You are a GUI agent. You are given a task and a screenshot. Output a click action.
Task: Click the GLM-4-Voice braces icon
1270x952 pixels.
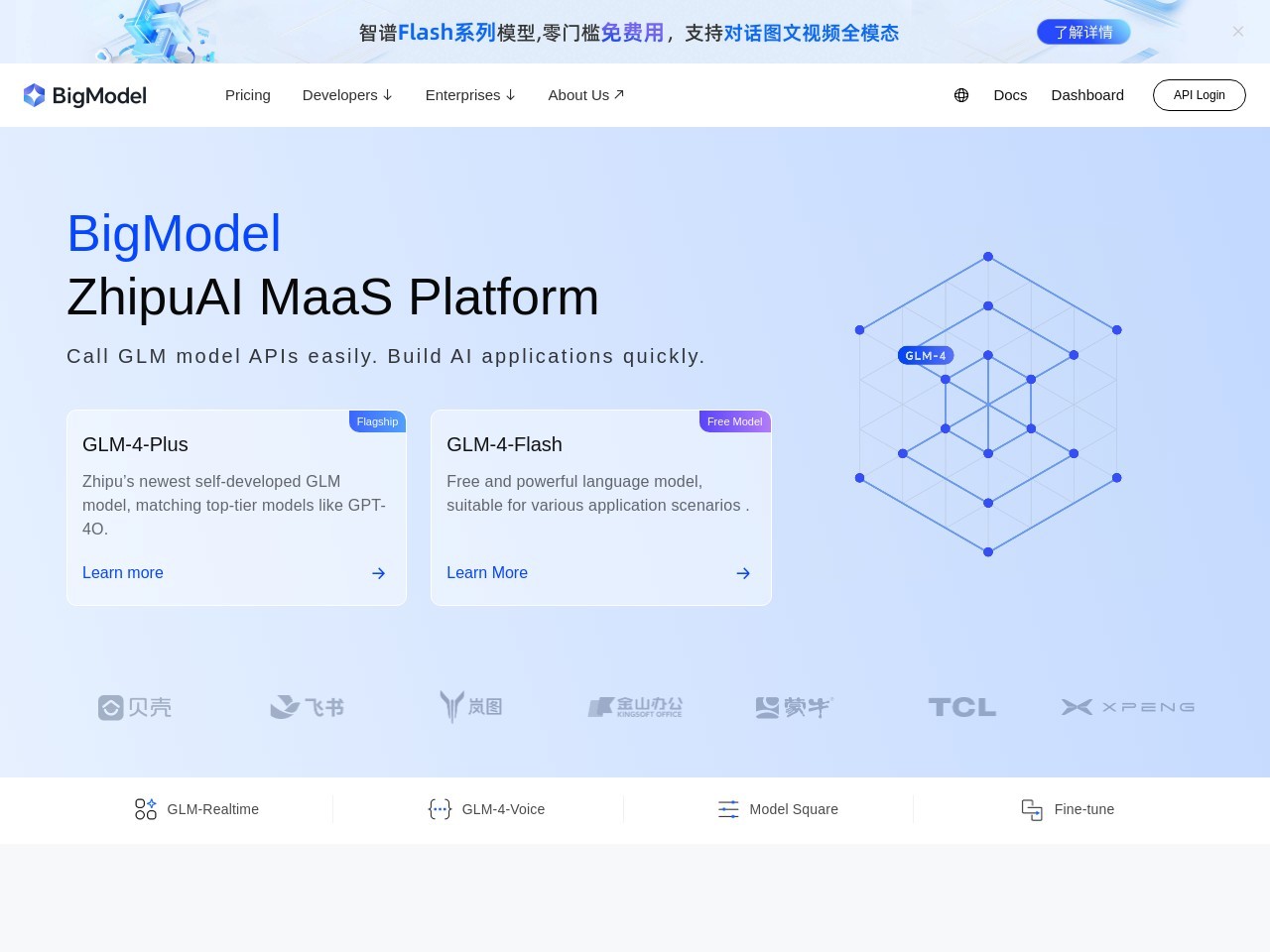(x=440, y=809)
